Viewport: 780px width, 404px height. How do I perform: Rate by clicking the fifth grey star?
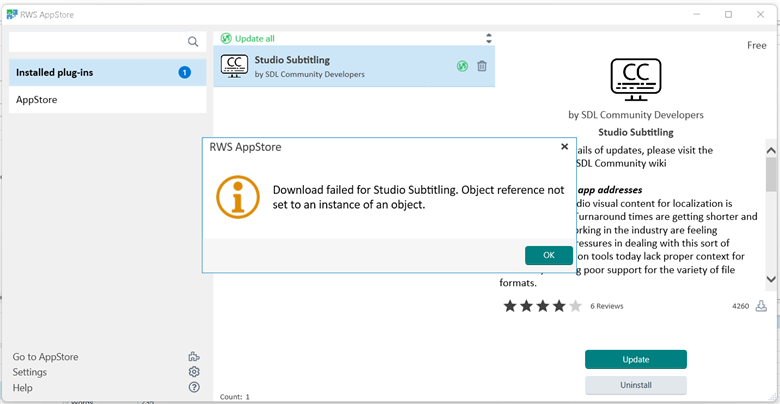pyautogui.click(x=575, y=306)
